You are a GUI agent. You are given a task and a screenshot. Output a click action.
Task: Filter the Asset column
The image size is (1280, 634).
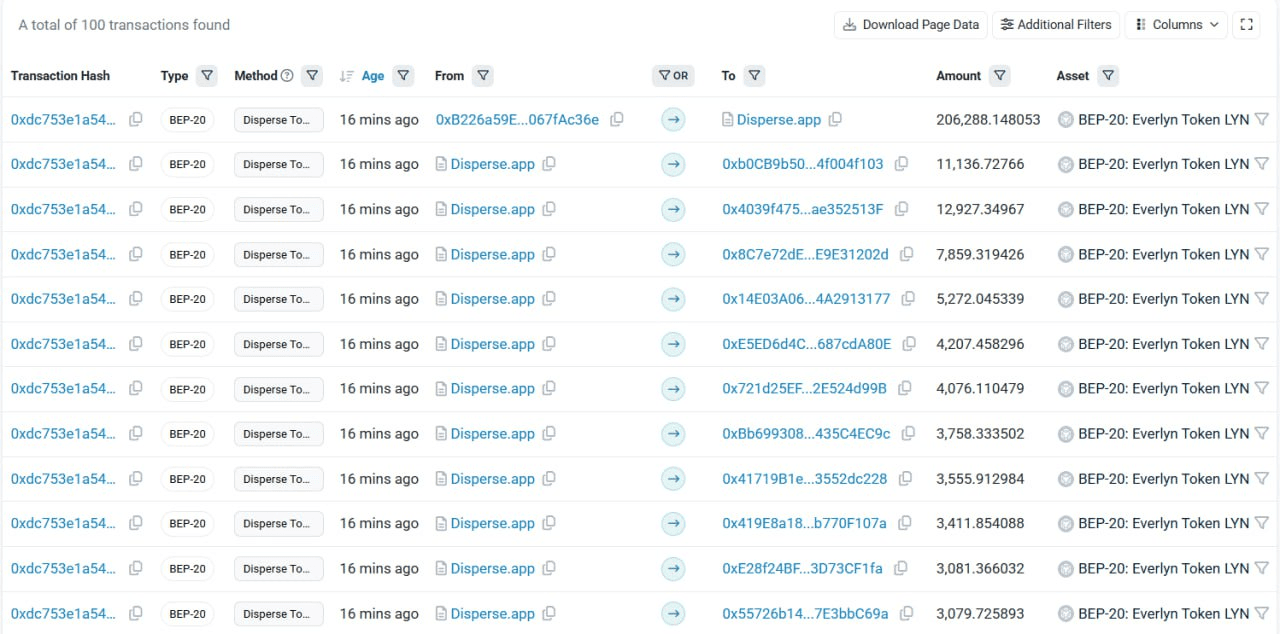tap(1107, 75)
